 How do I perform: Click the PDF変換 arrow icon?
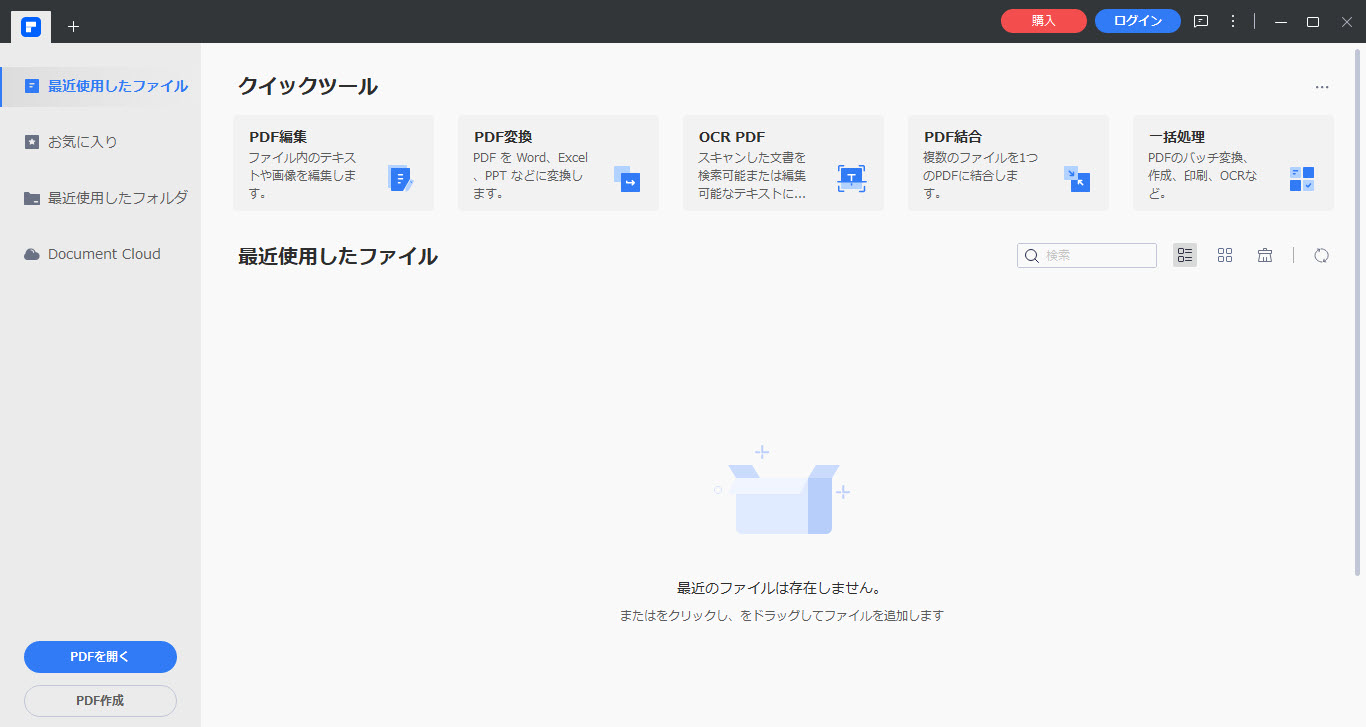coord(626,179)
